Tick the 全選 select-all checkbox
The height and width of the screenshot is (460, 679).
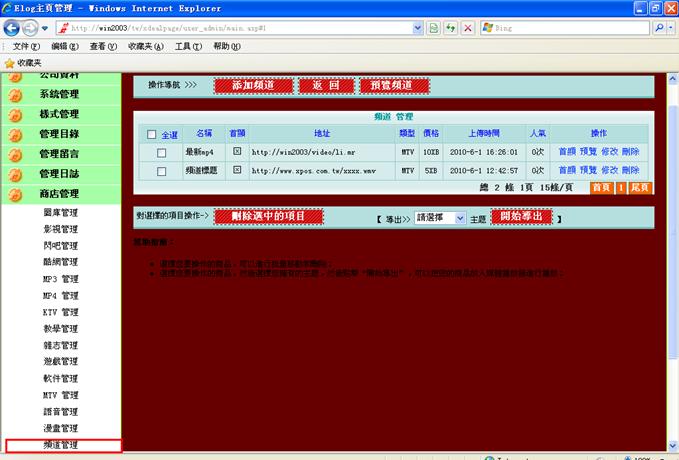152,134
